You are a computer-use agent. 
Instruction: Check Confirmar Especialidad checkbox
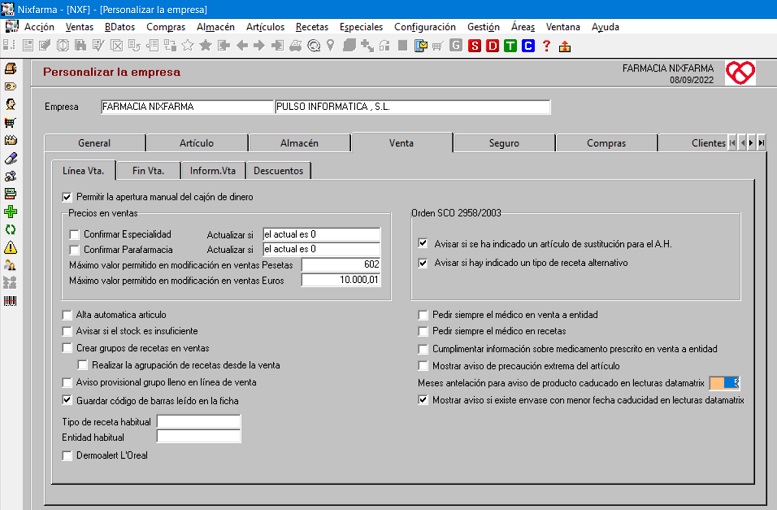pos(74,234)
